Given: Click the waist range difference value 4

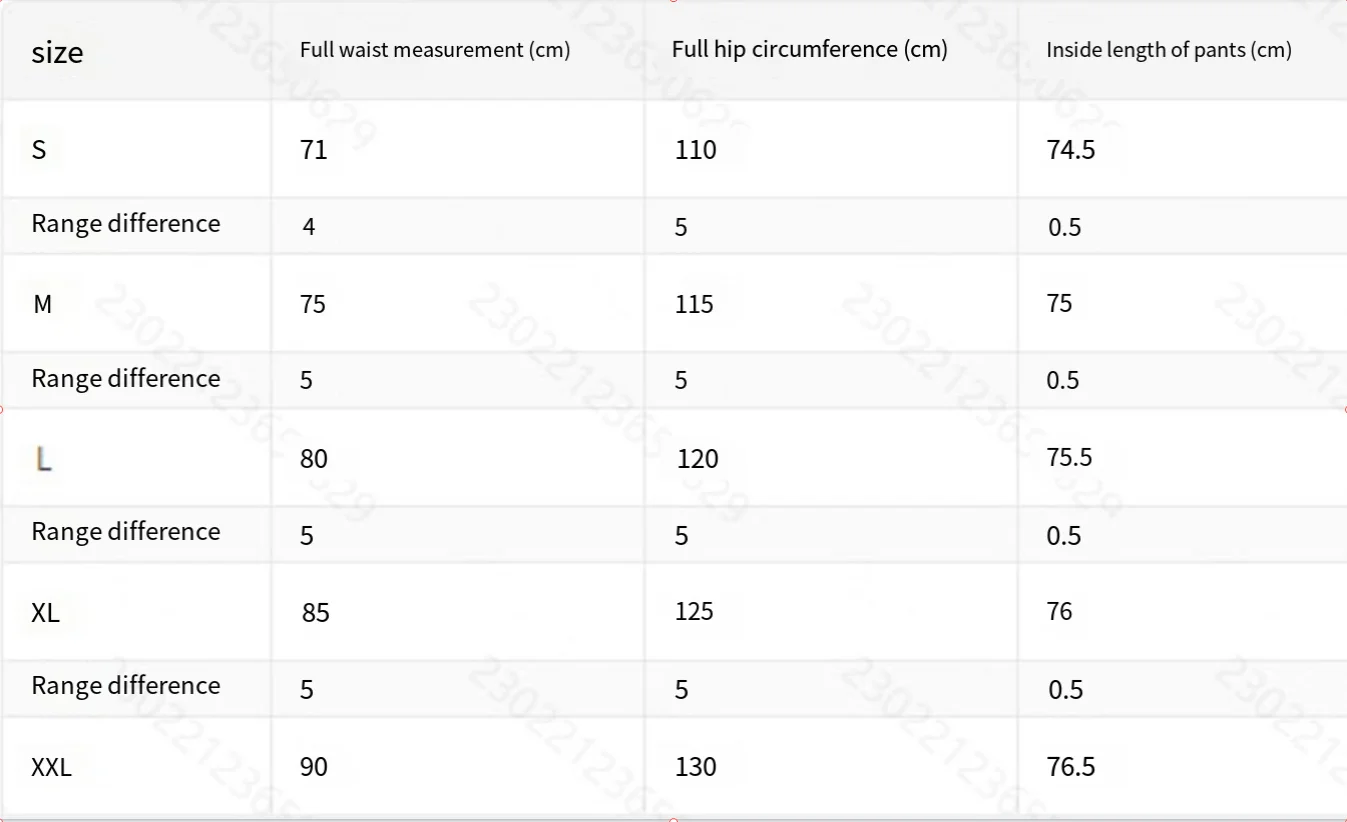Looking at the screenshot, I should [x=309, y=227].
